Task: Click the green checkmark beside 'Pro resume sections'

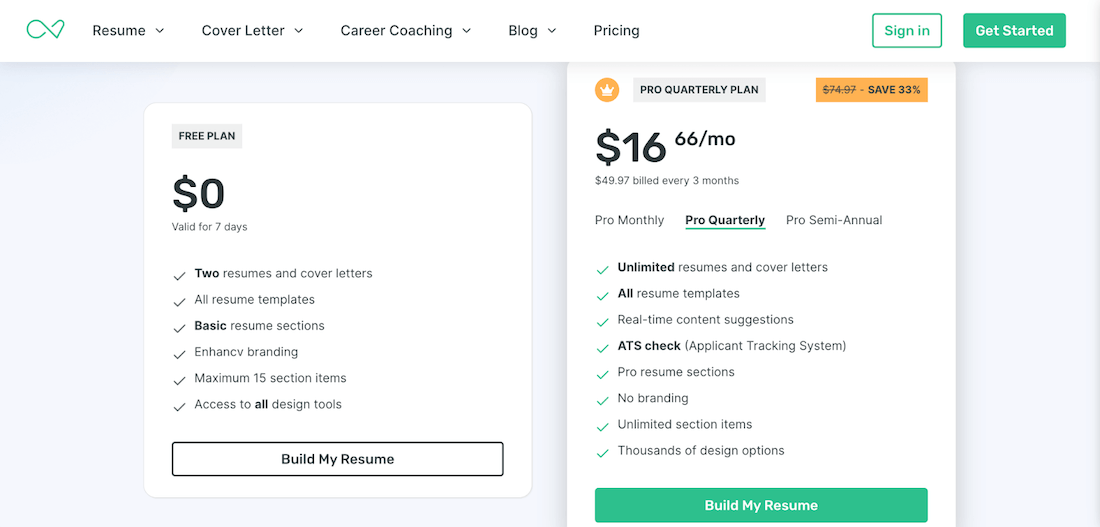Action: pos(602,375)
